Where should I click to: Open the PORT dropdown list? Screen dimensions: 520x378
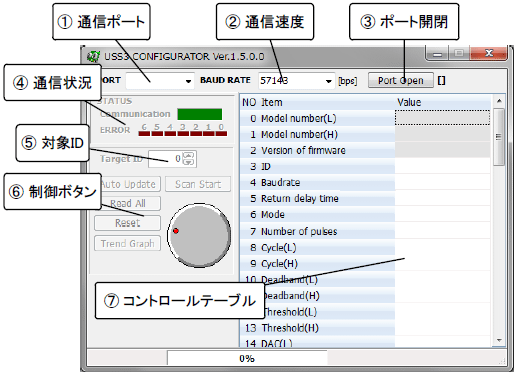(188, 81)
